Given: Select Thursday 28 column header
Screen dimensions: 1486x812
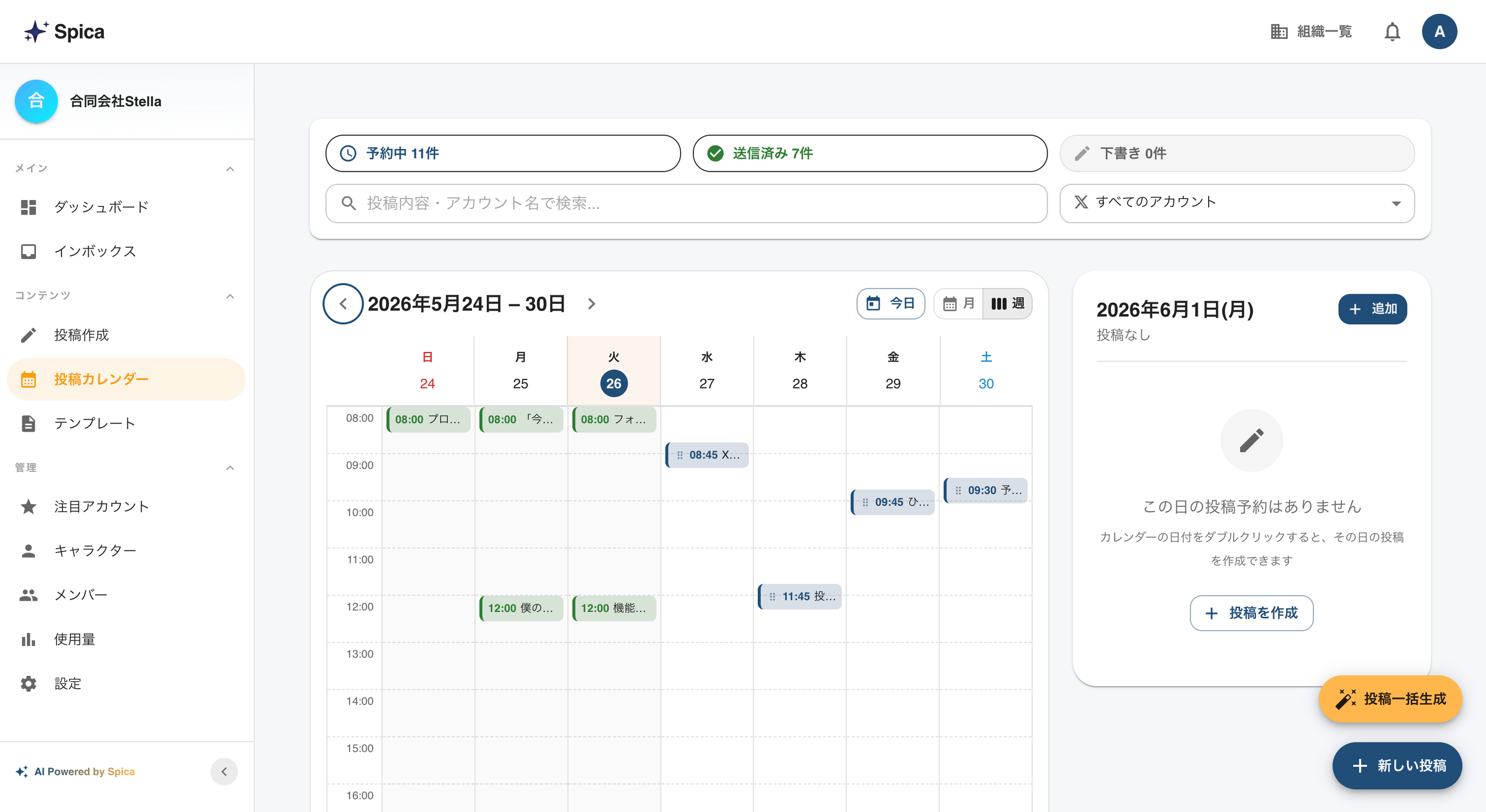Looking at the screenshot, I should coord(799,370).
